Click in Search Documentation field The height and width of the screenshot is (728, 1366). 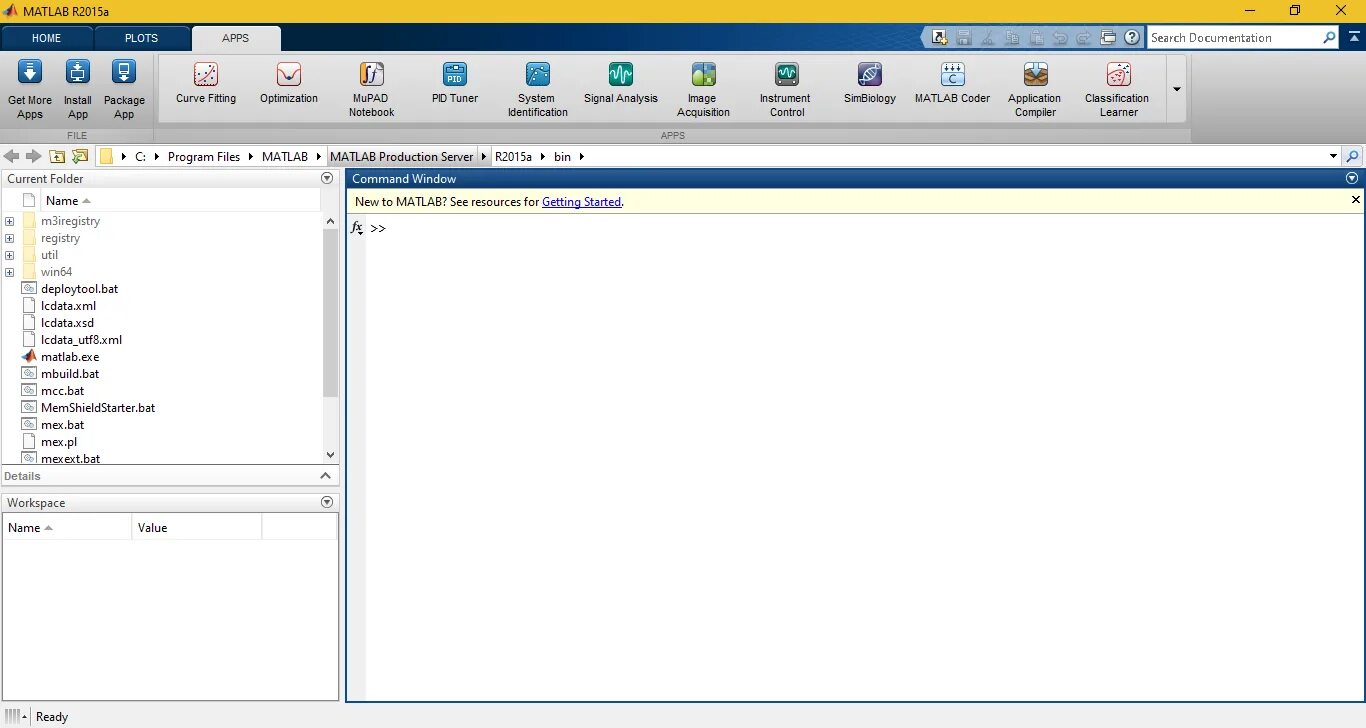tap(1234, 38)
